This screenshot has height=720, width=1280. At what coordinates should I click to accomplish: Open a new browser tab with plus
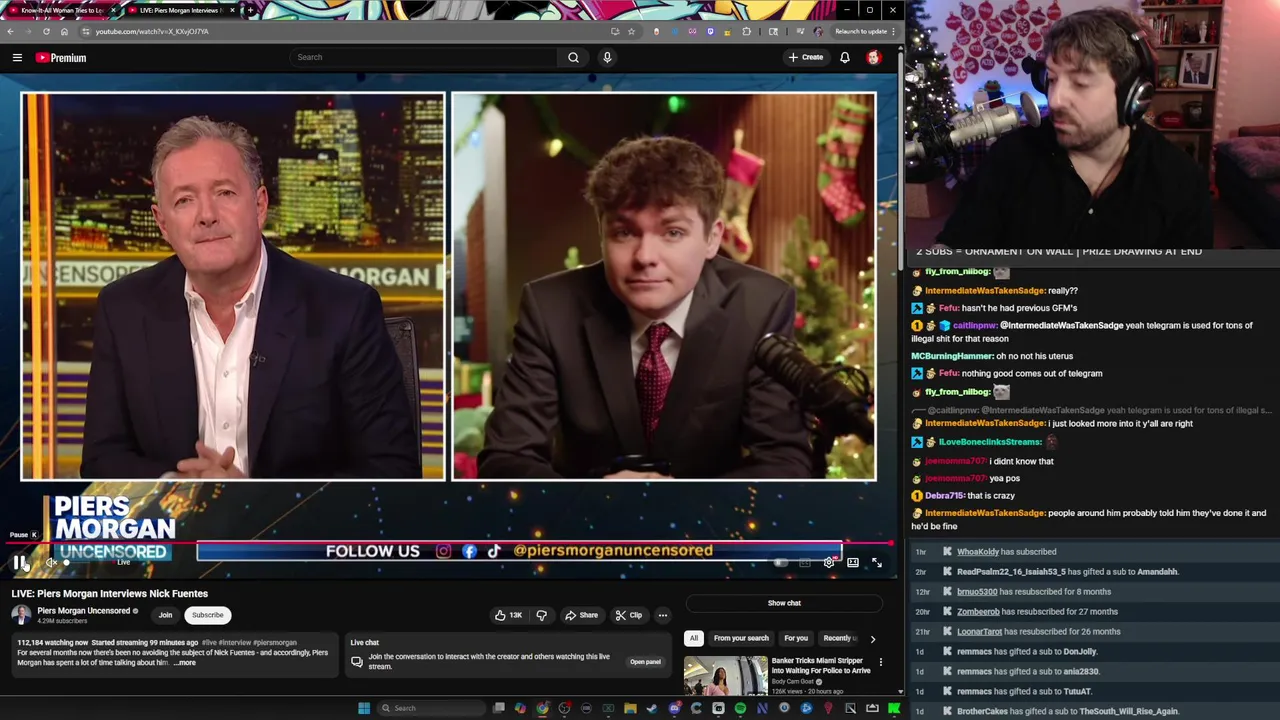tap(250, 10)
